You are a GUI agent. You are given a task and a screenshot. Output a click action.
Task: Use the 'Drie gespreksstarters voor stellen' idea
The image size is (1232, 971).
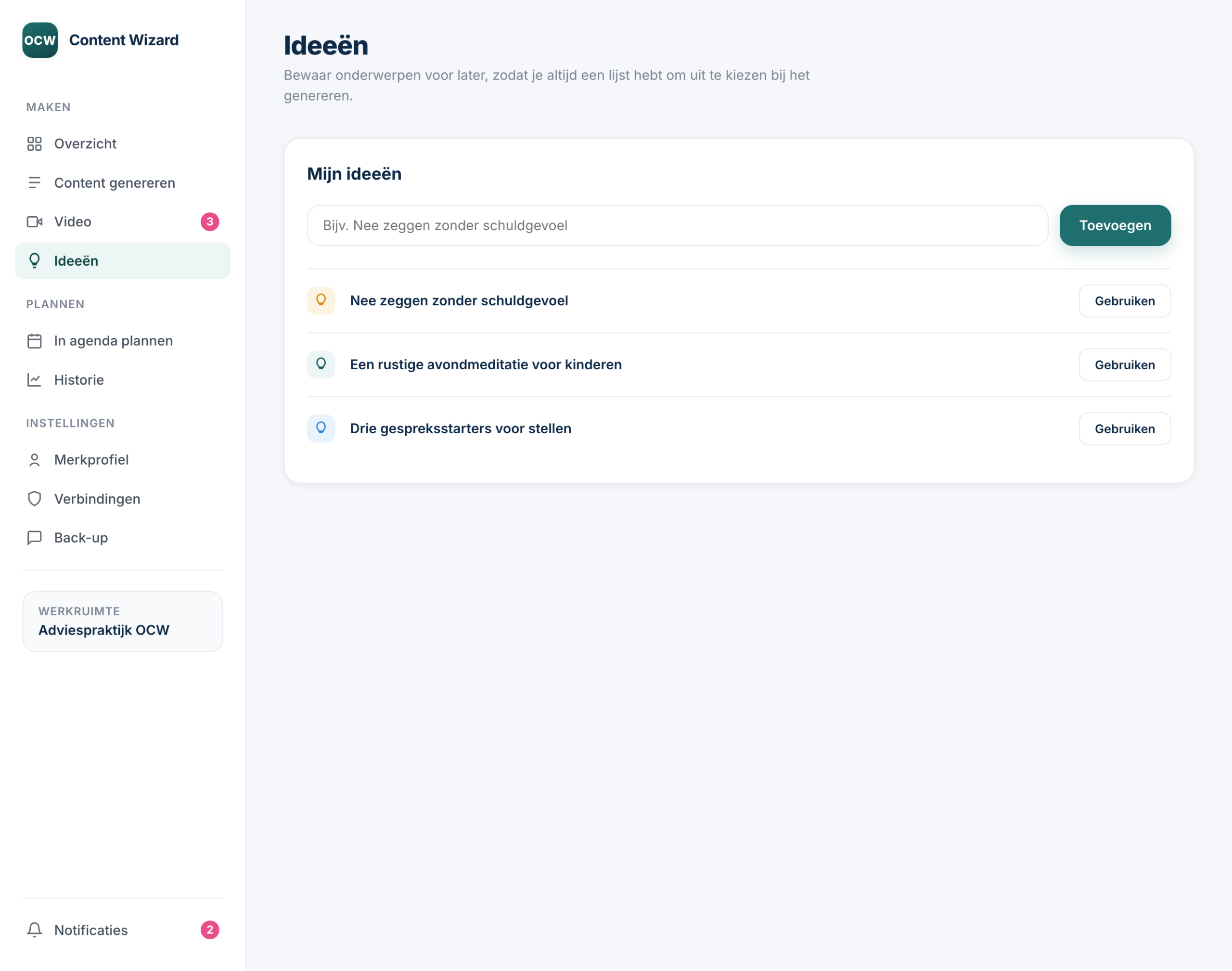point(1125,428)
